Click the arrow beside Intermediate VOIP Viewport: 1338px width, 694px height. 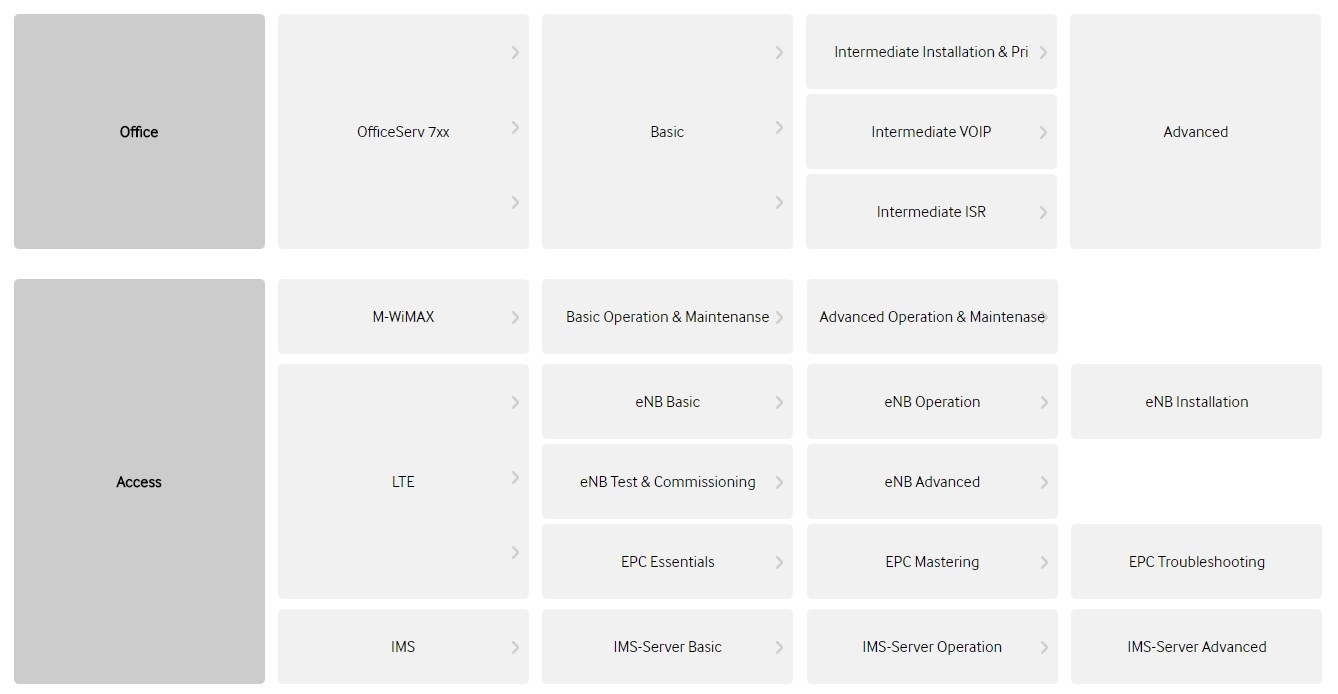tap(1043, 132)
